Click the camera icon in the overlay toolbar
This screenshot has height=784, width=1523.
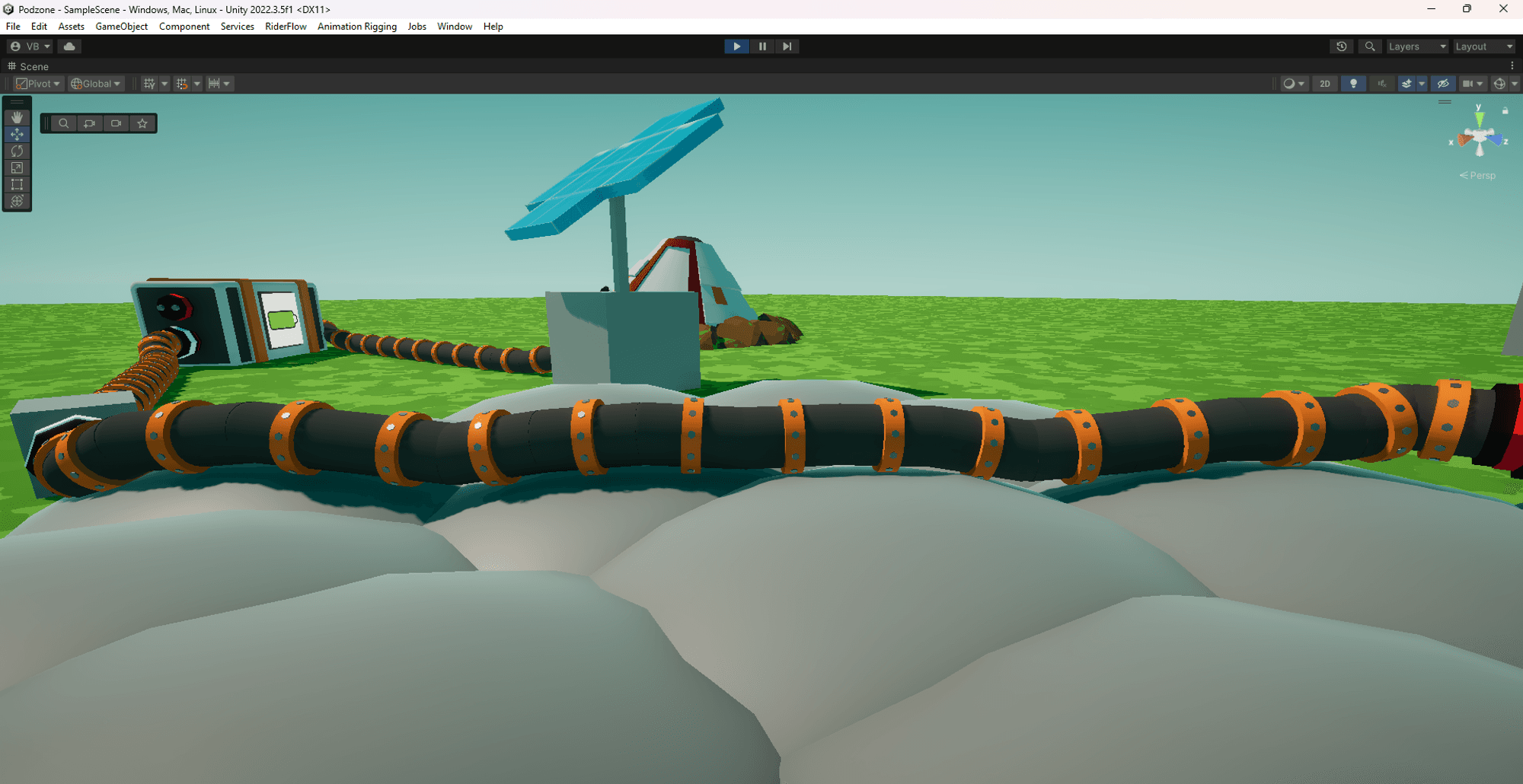pos(116,123)
